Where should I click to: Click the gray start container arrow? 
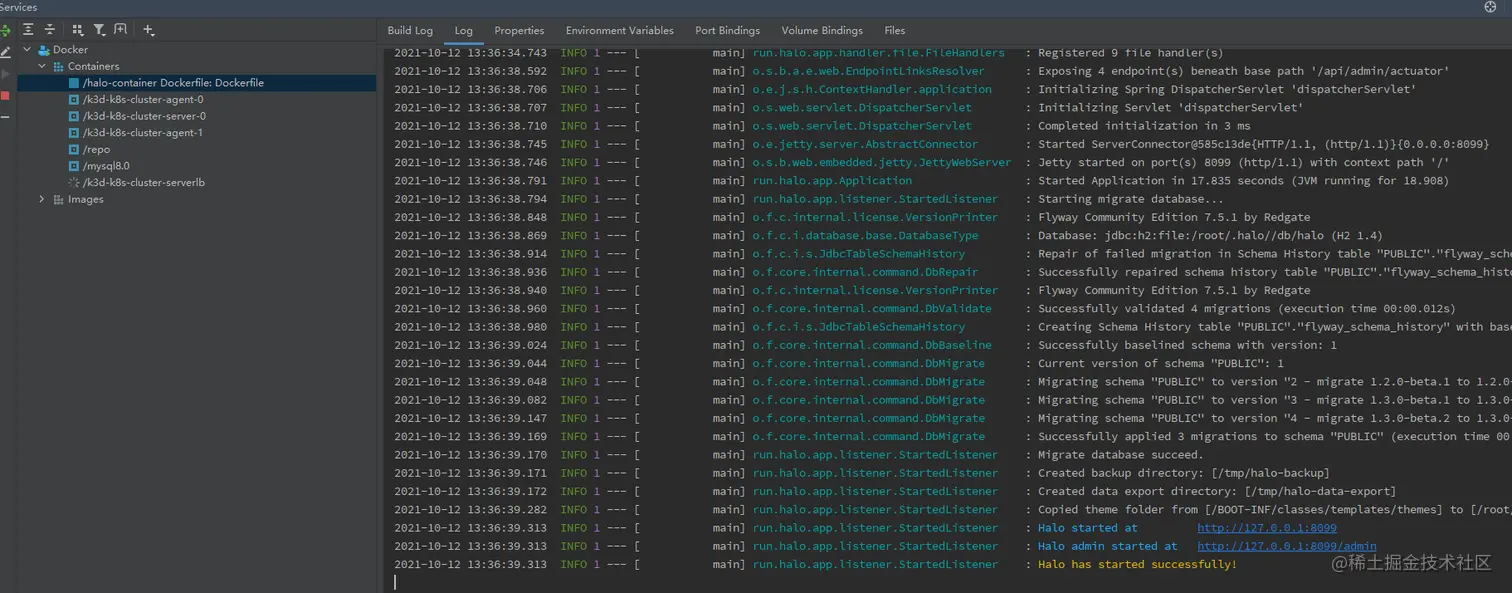tap(5, 74)
